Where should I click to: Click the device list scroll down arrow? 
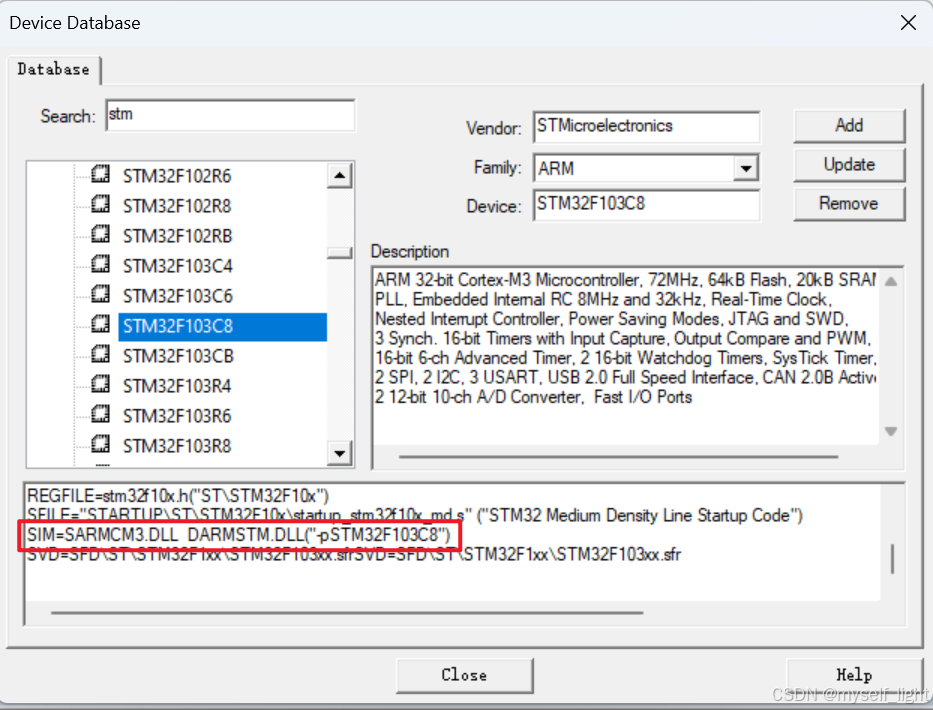[x=339, y=453]
